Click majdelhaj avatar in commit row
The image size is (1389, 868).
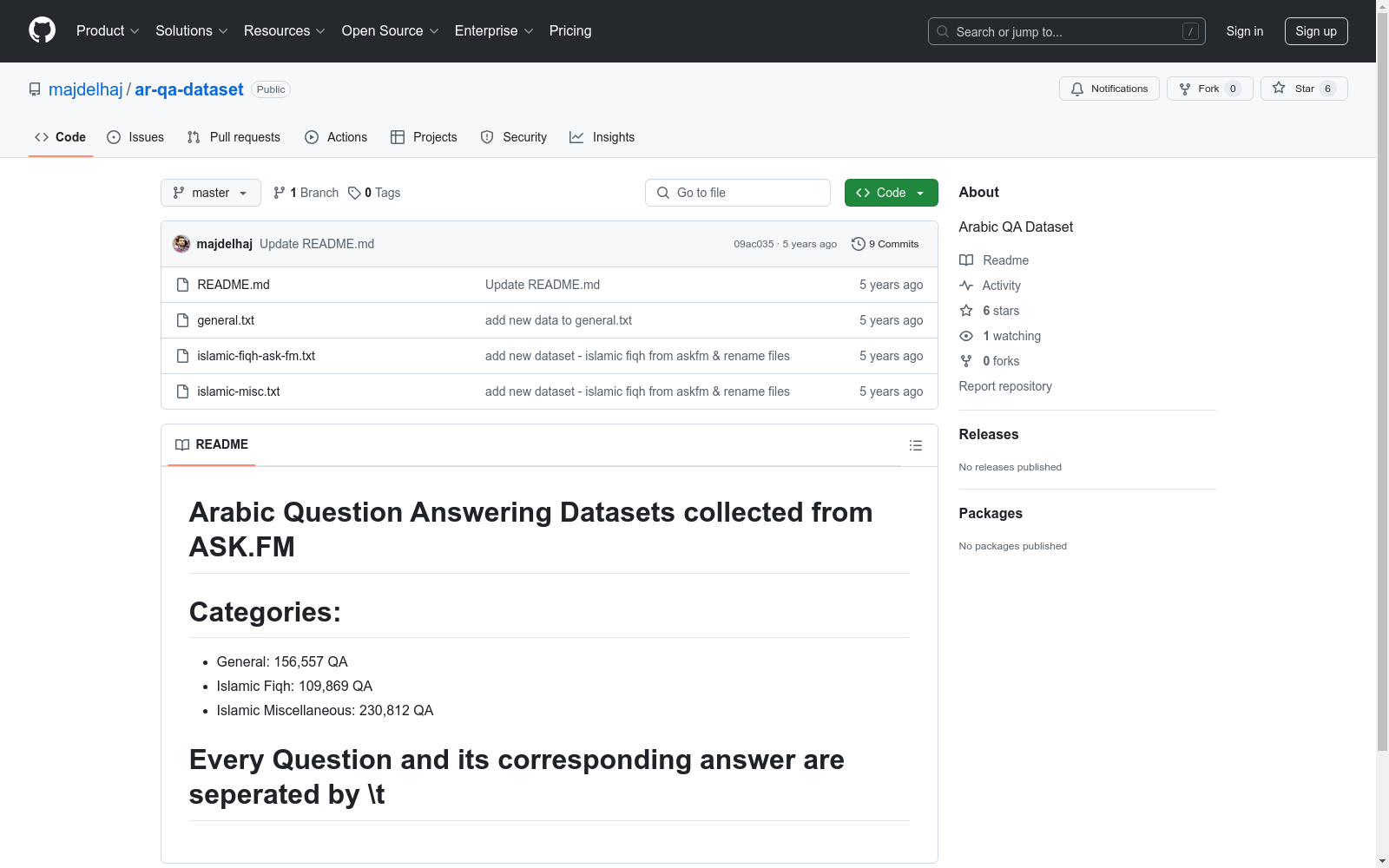point(181,244)
